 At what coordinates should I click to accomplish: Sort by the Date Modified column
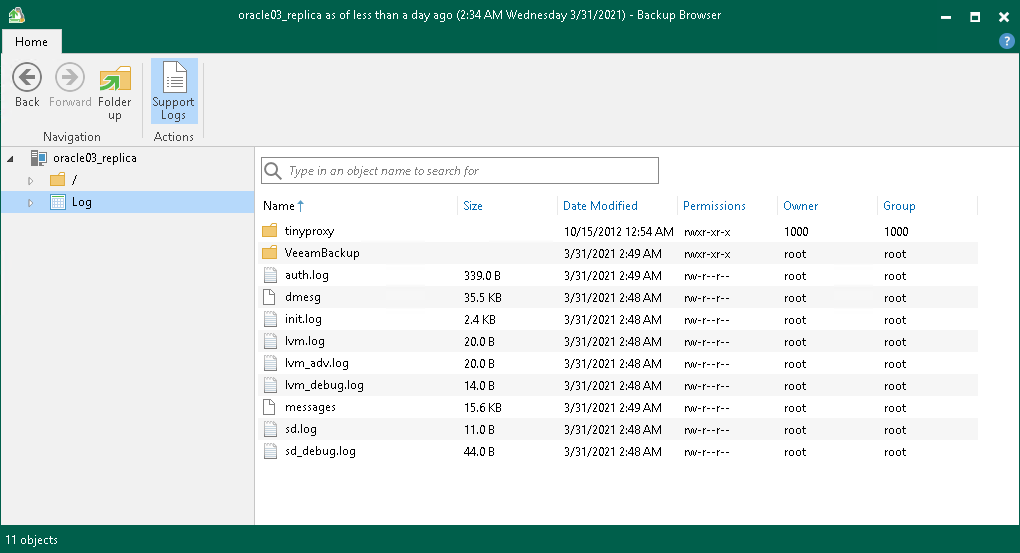coord(600,206)
